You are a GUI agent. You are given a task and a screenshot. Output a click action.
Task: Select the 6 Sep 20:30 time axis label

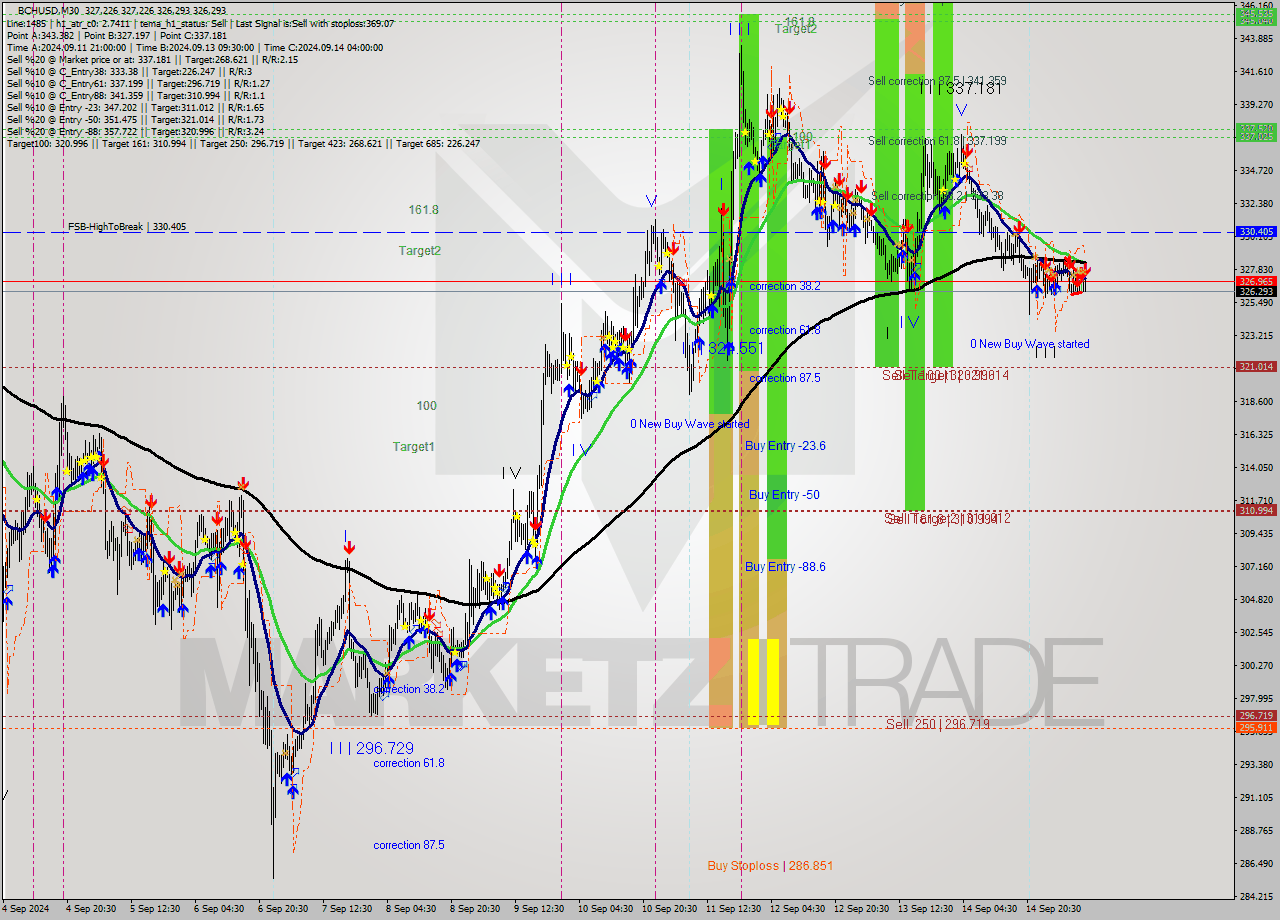point(281,909)
